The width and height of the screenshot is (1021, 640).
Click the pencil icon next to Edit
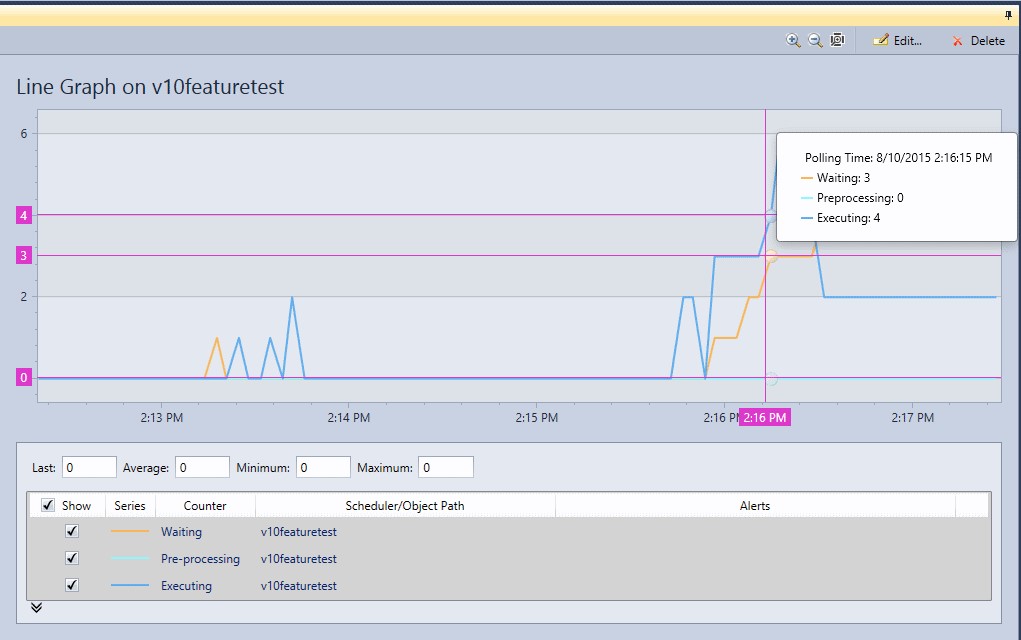click(880, 40)
